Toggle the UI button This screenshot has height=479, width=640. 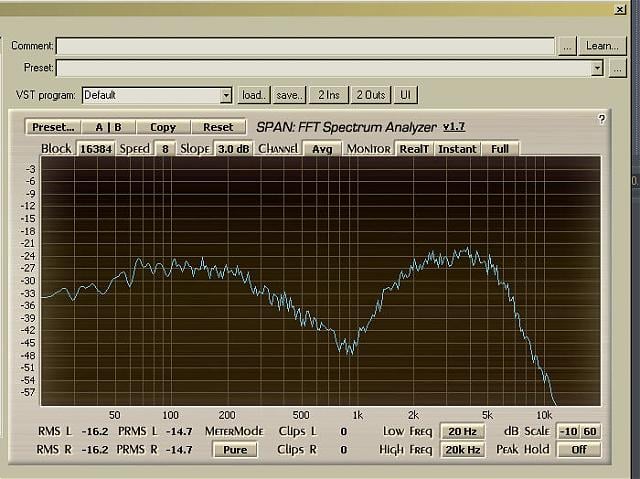[x=405, y=95]
